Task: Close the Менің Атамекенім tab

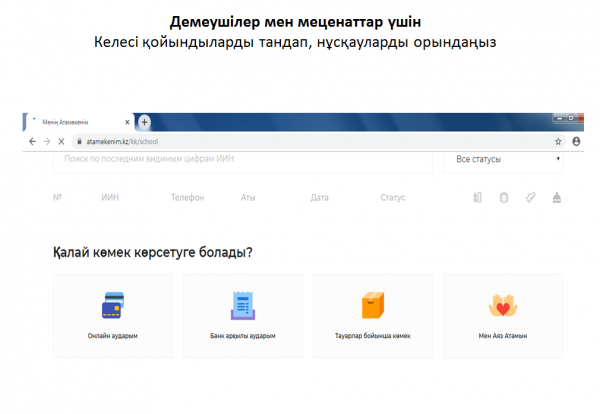Action: click(126, 122)
